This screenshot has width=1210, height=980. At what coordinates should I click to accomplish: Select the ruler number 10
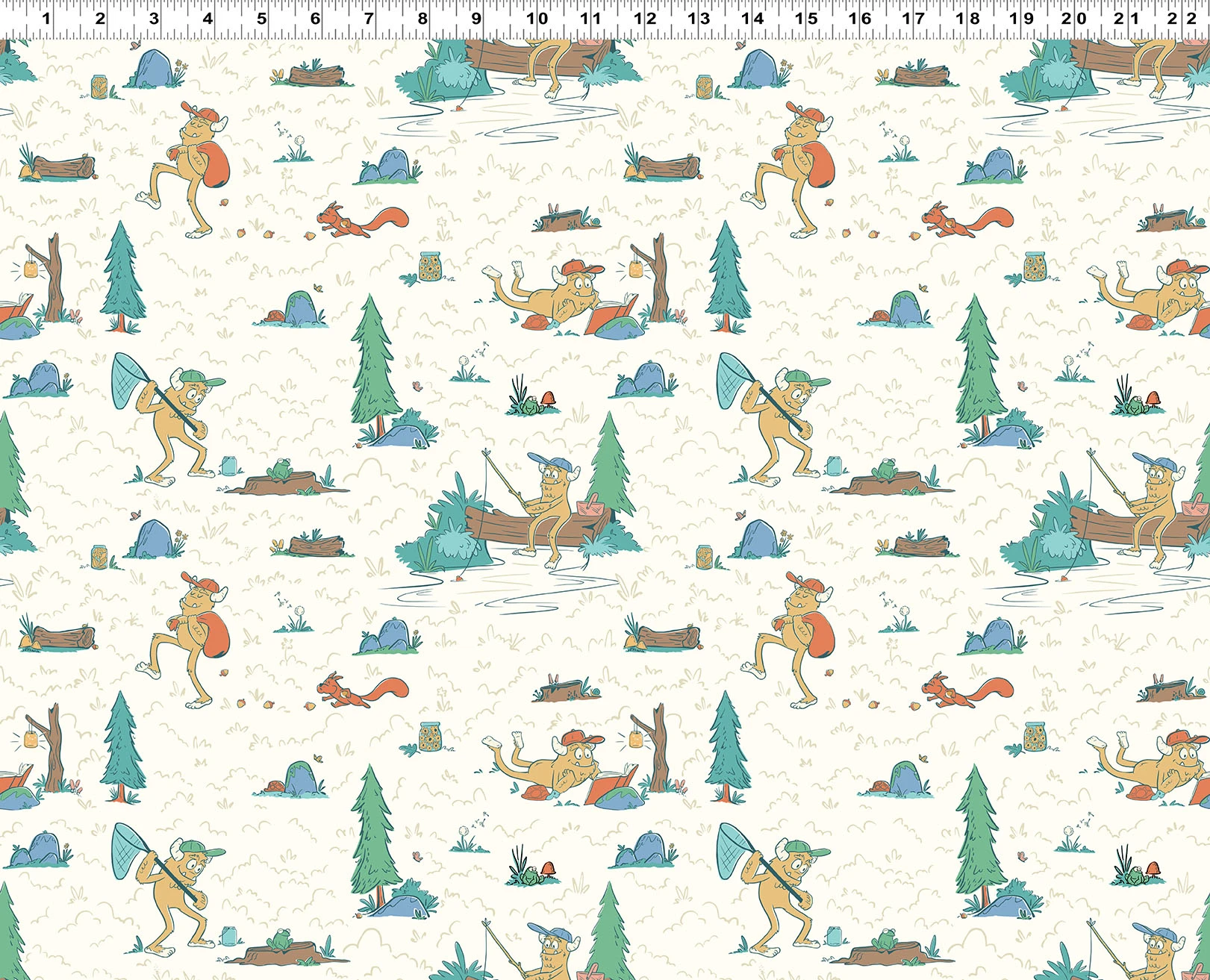[537, 18]
